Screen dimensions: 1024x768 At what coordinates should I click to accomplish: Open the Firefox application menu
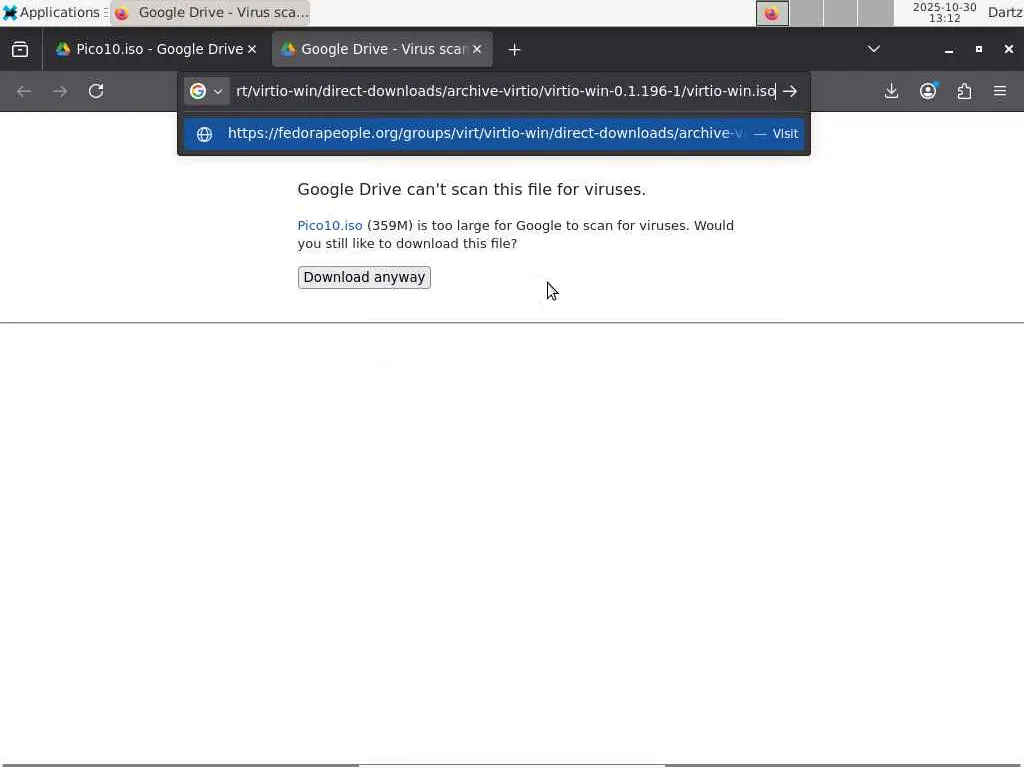click(x=1000, y=91)
